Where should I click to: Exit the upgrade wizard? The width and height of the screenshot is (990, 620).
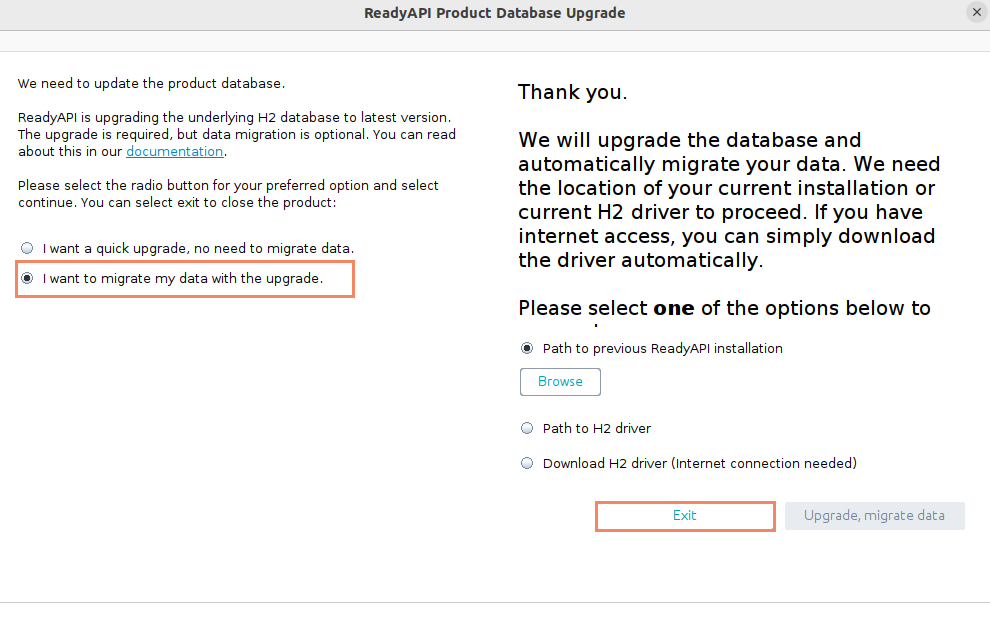click(684, 515)
